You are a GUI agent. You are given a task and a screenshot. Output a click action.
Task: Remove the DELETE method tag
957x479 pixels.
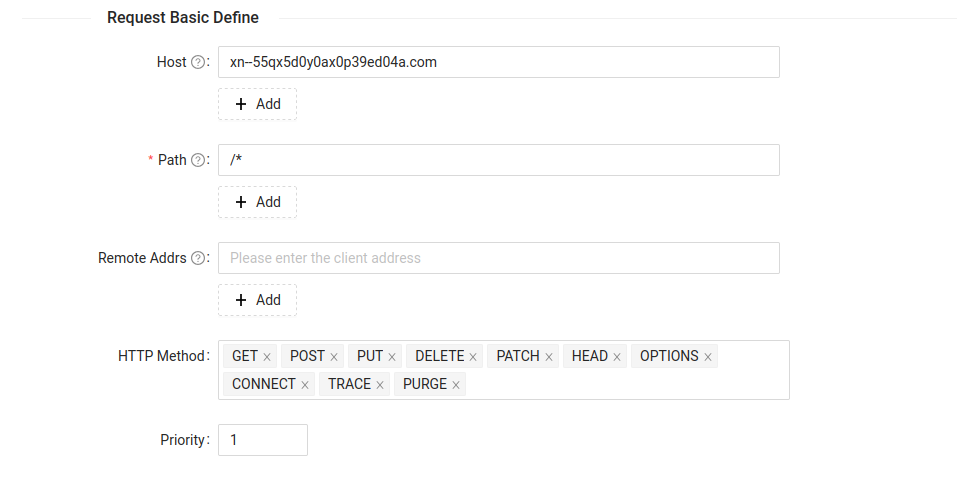pos(473,357)
